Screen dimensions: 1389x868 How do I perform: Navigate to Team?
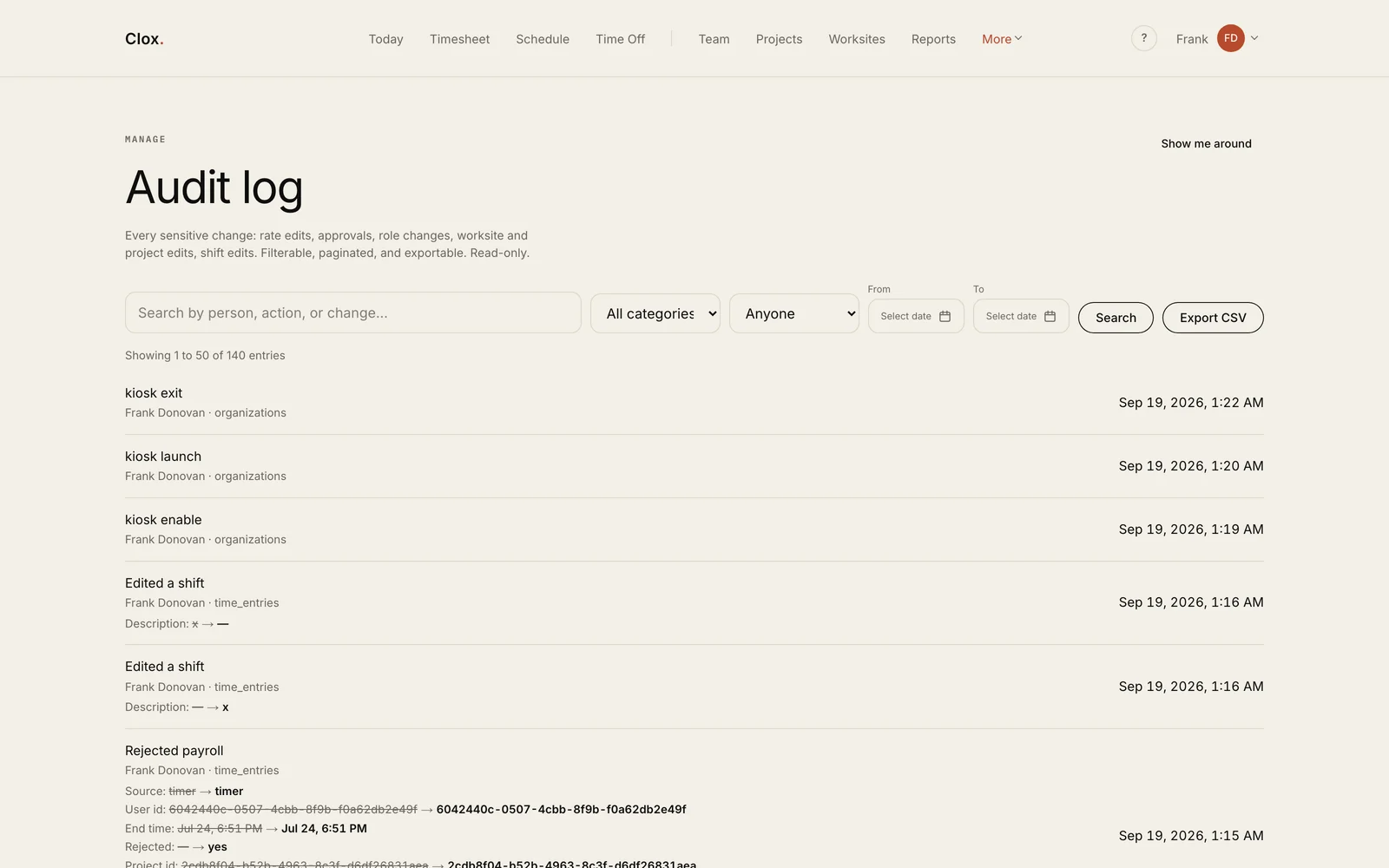coord(714,39)
